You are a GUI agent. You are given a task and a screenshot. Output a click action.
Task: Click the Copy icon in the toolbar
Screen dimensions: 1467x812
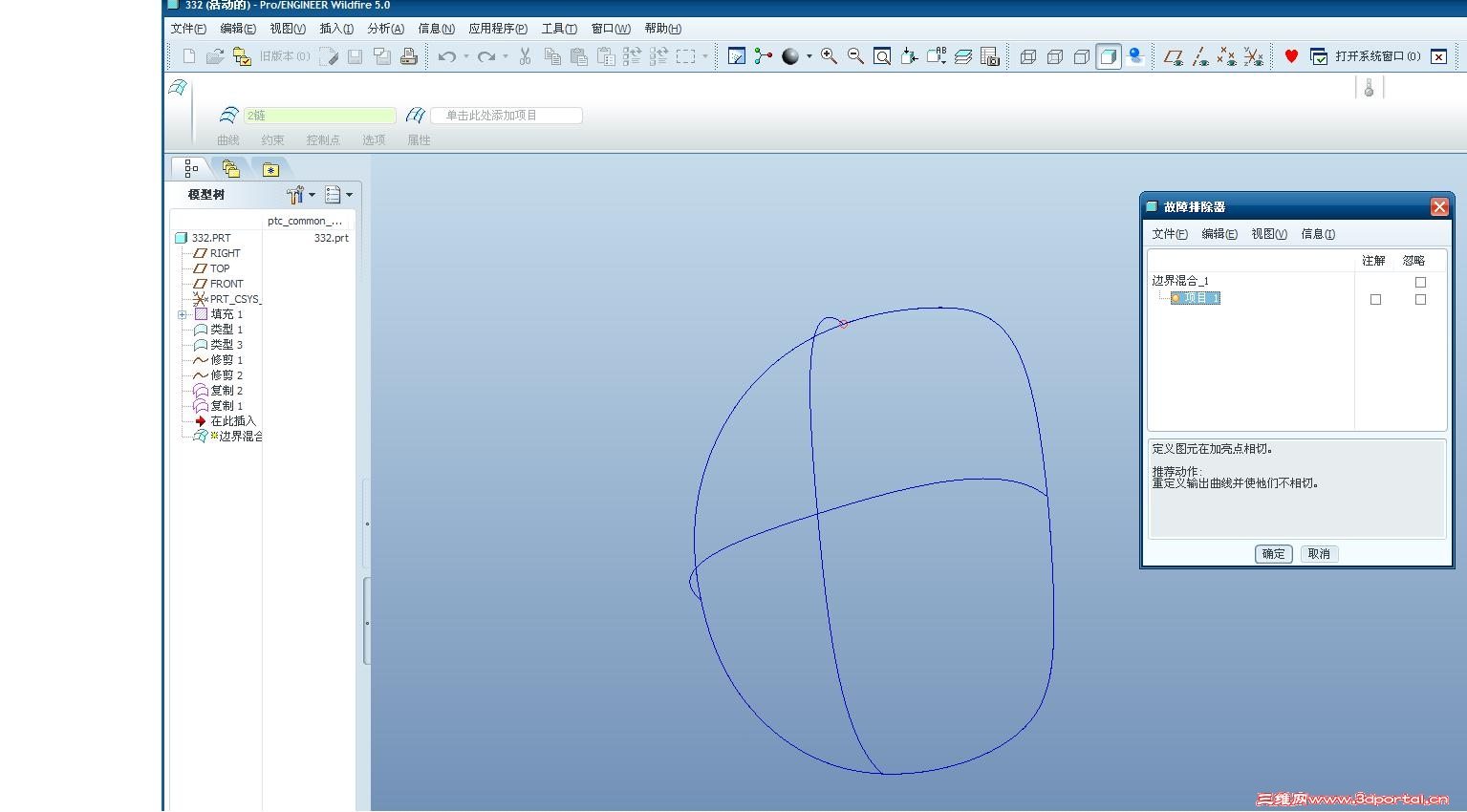[552, 56]
